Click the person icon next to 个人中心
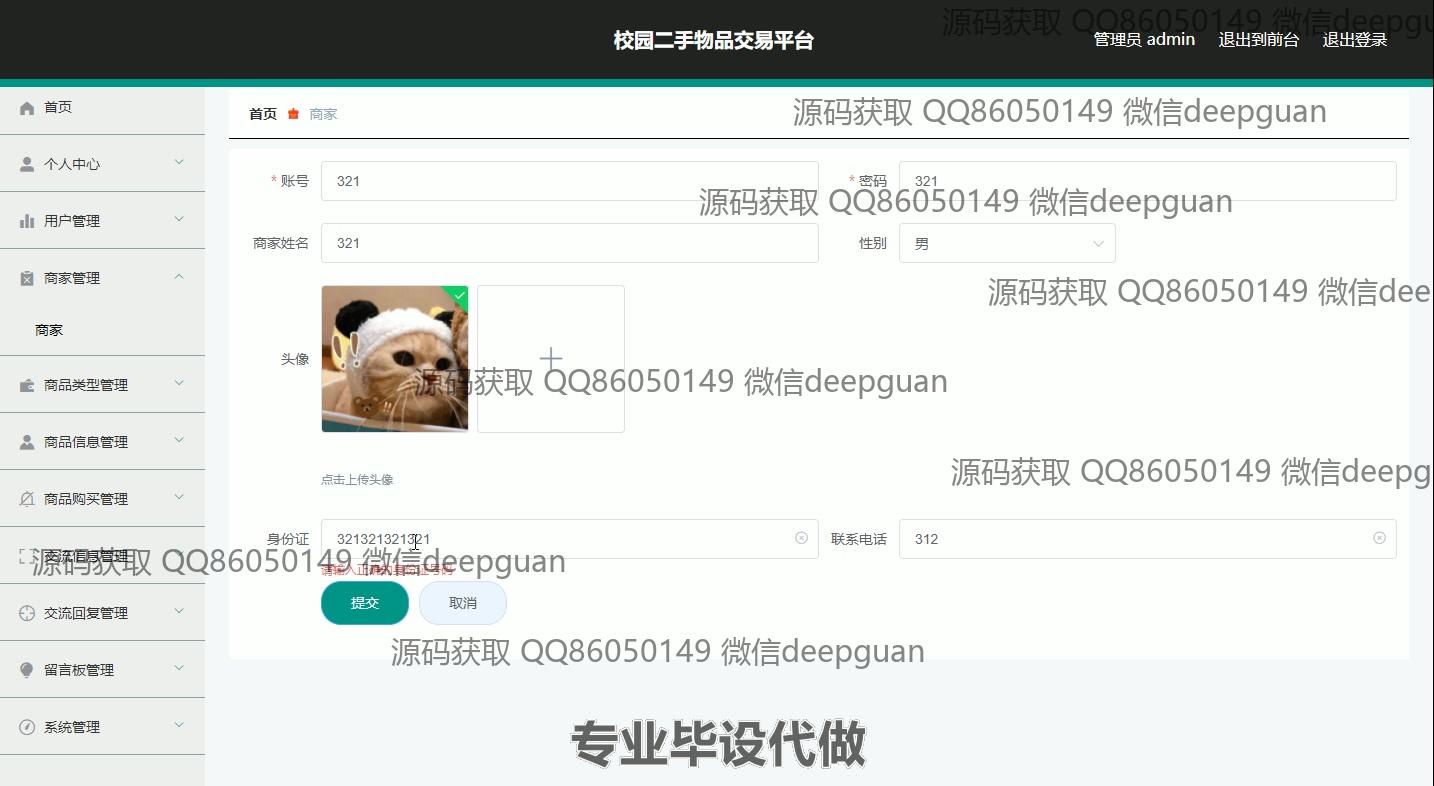This screenshot has width=1434, height=786. pyautogui.click(x=27, y=165)
